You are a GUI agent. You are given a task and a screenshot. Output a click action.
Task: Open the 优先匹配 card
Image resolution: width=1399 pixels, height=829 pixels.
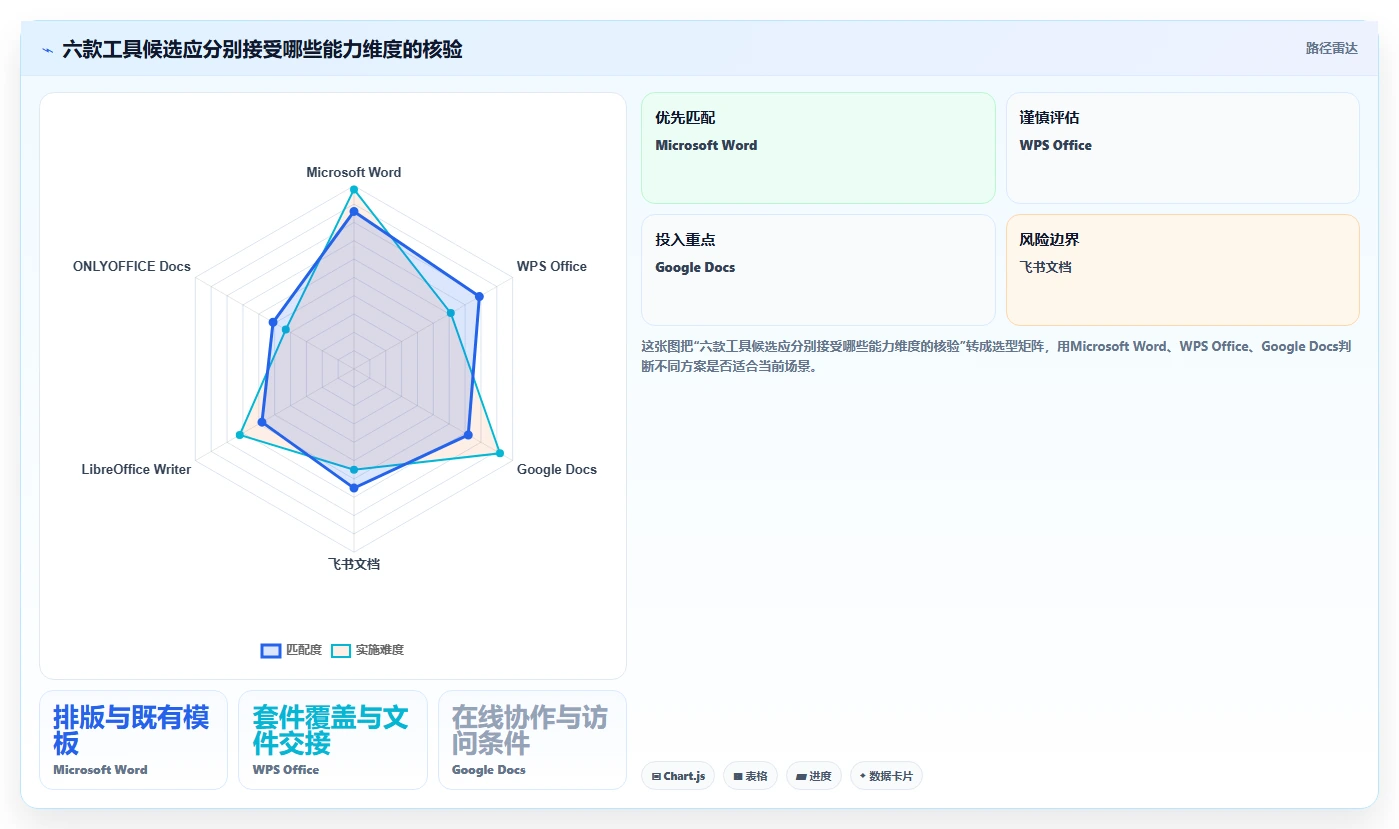pyautogui.click(x=818, y=148)
